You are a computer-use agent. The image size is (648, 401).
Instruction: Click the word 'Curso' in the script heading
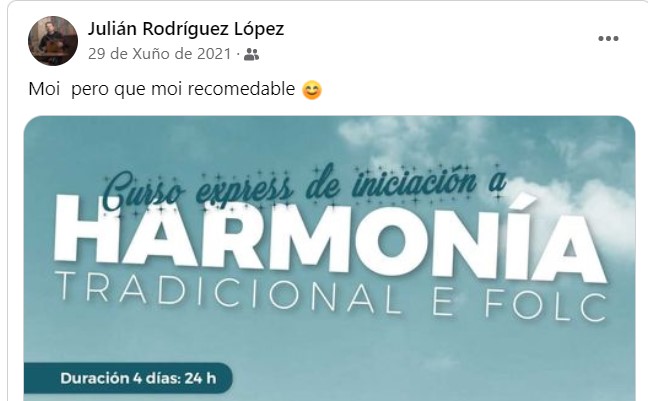point(143,192)
